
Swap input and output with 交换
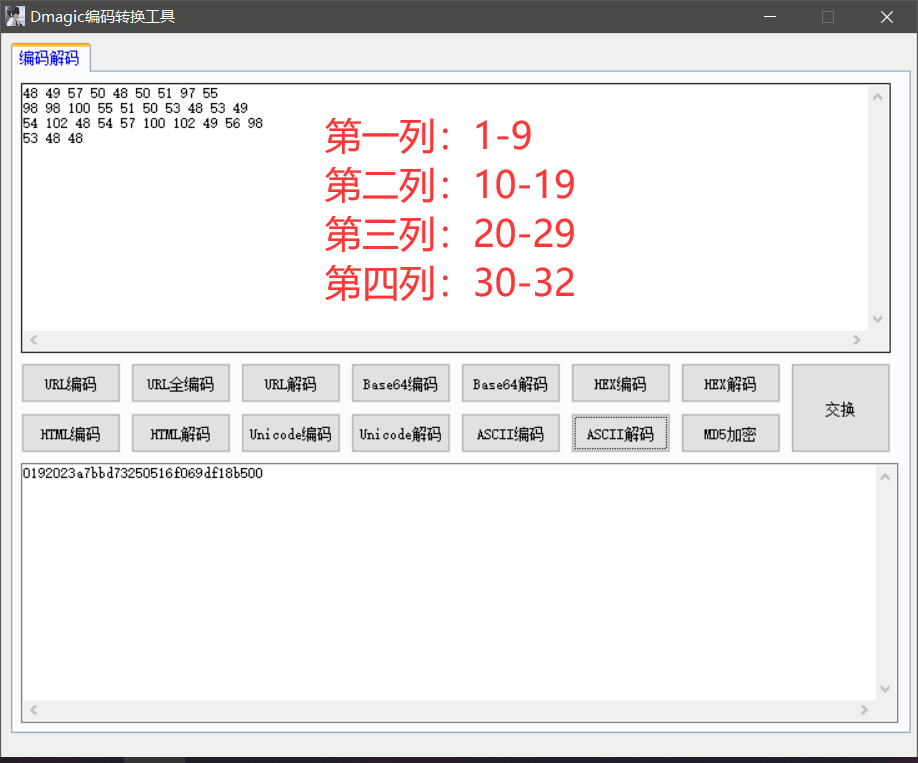(x=840, y=409)
